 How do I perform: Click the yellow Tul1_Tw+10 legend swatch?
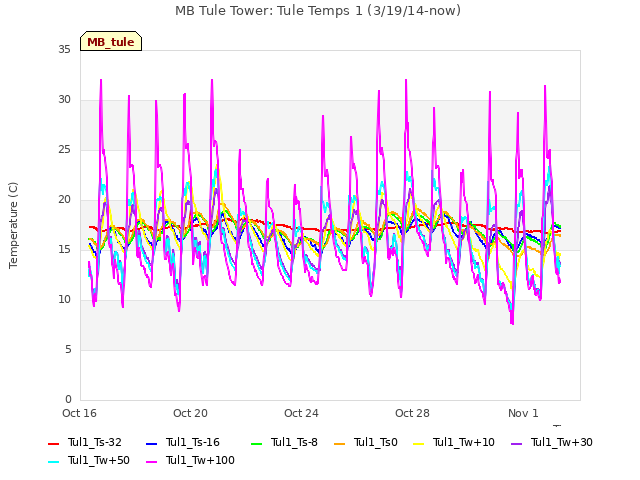[419, 444]
